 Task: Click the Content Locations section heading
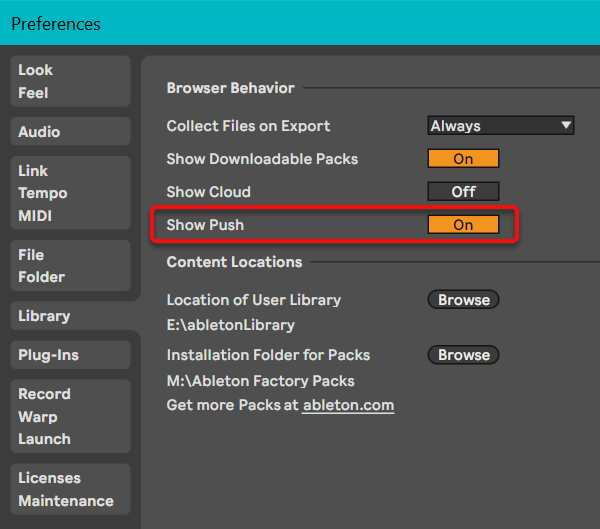pos(234,262)
